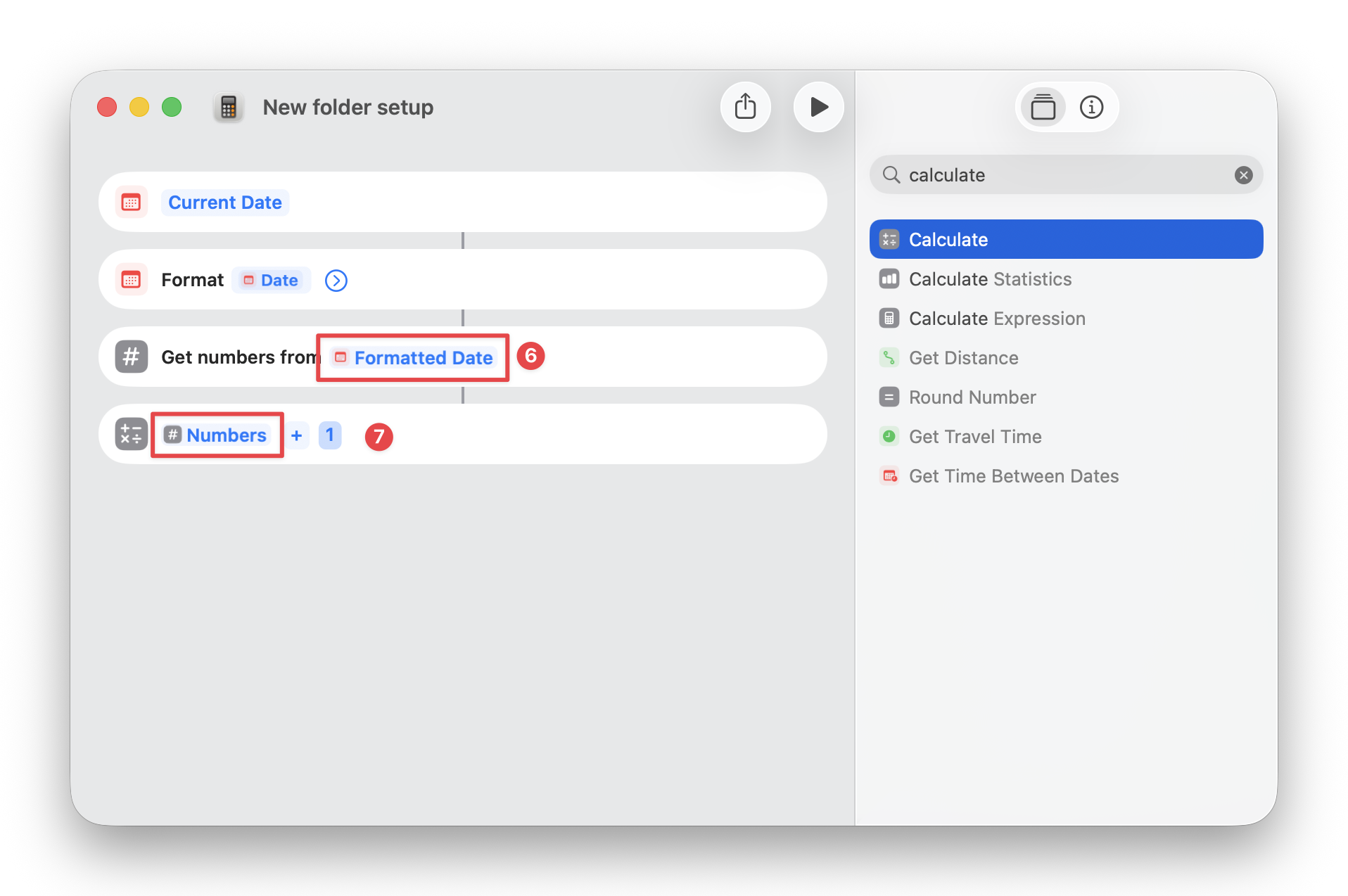1348x896 pixels.
Task: Select the Formatted Date variable token
Action: tap(412, 357)
